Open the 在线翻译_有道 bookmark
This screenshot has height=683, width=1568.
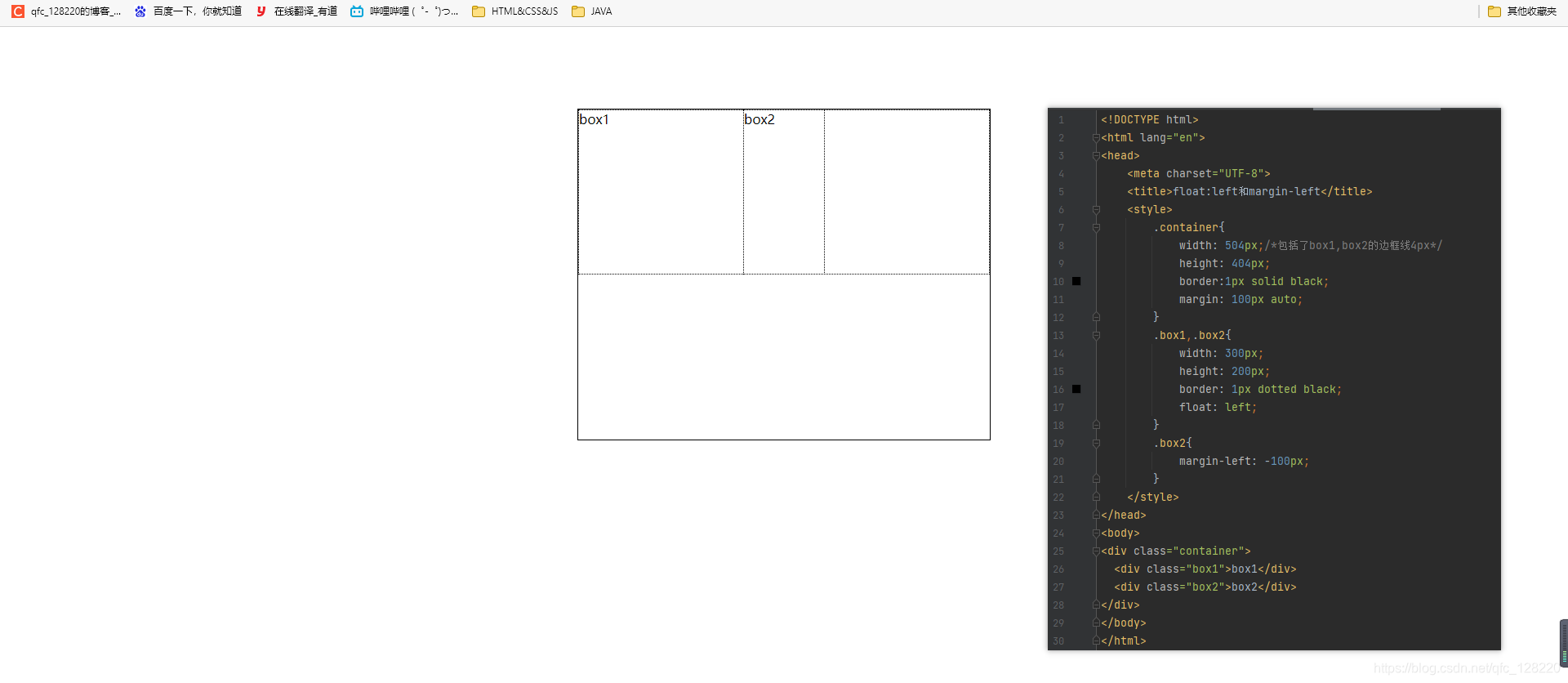pyautogui.click(x=296, y=11)
